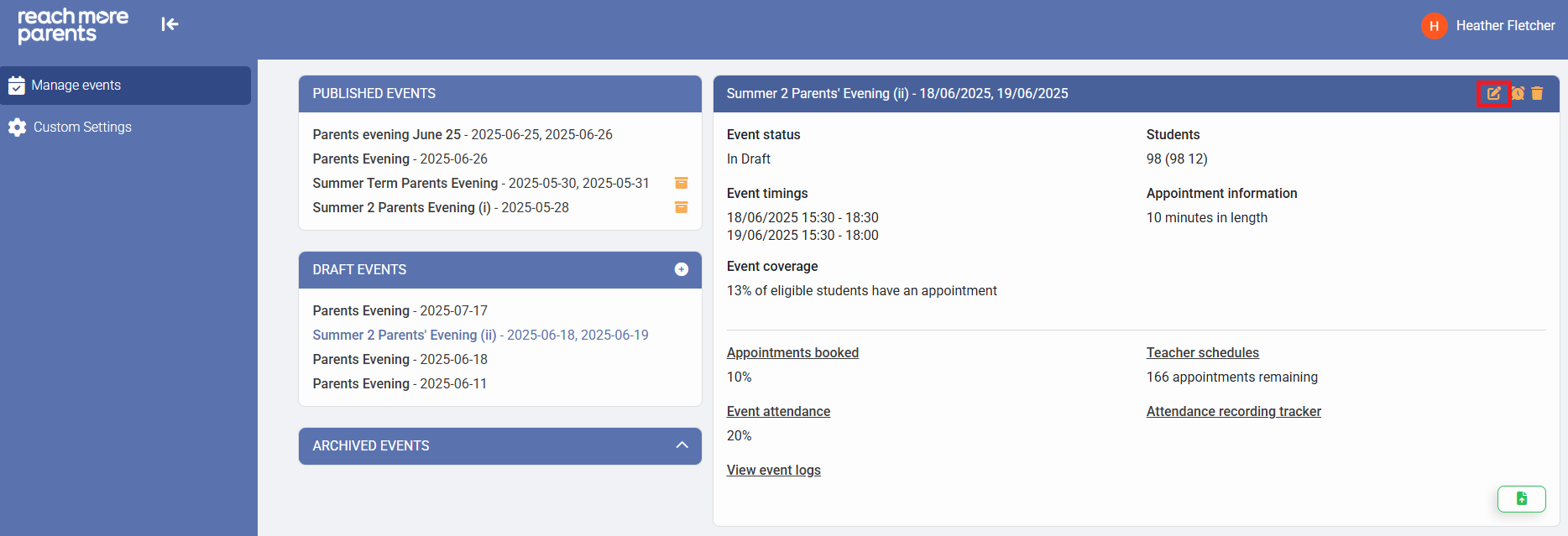Click the green file upload button
This screenshot has height=536, width=1568.
coord(1521,498)
